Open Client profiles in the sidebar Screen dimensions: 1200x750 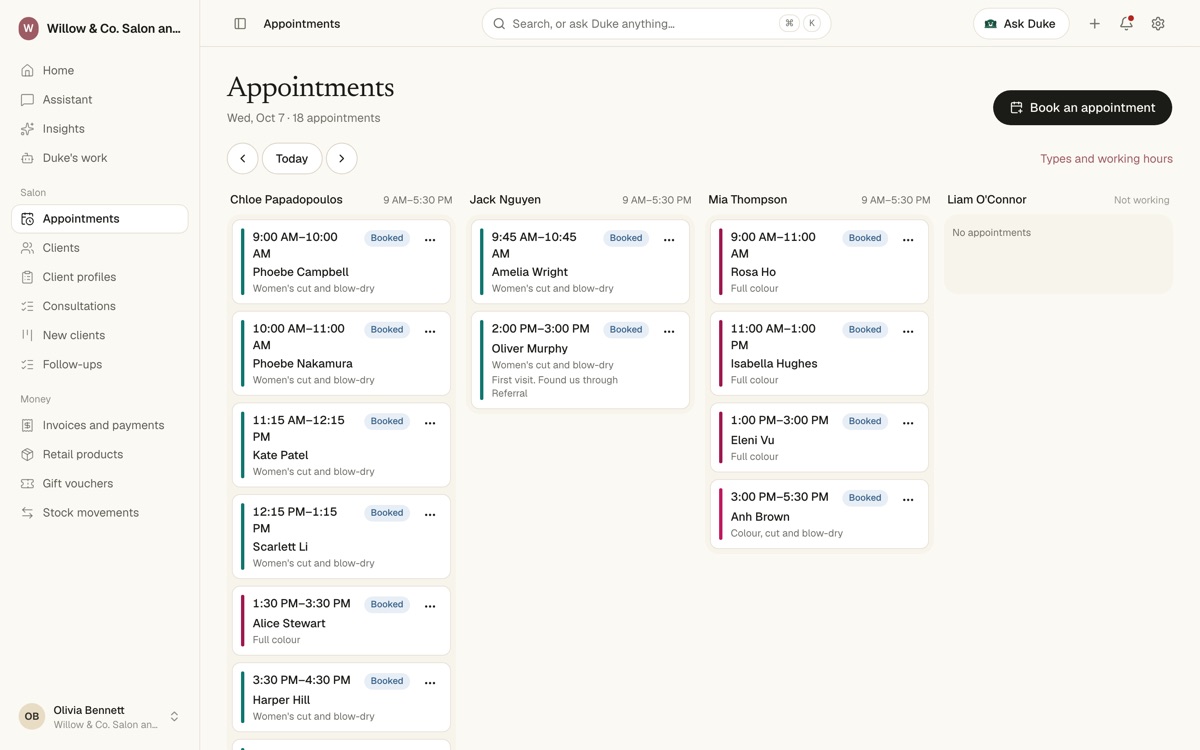pos(100,277)
